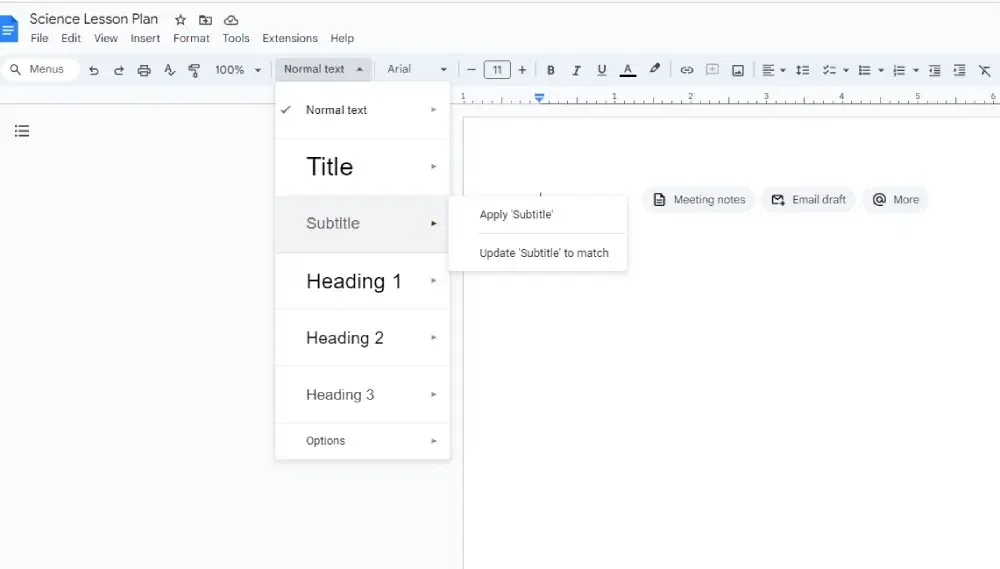Decrease indent icon
The height and width of the screenshot is (569, 1000).
click(x=934, y=70)
